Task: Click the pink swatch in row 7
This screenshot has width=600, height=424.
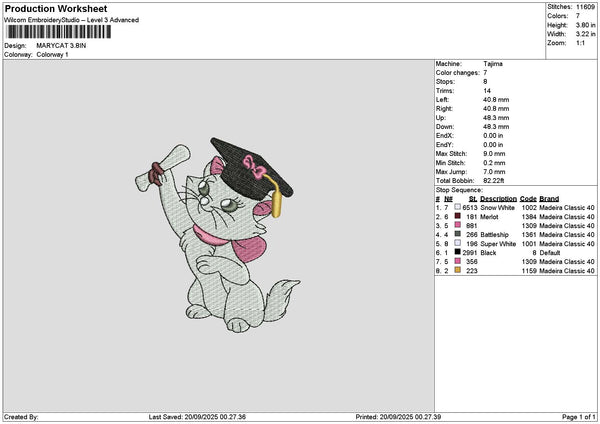Action: point(457,261)
